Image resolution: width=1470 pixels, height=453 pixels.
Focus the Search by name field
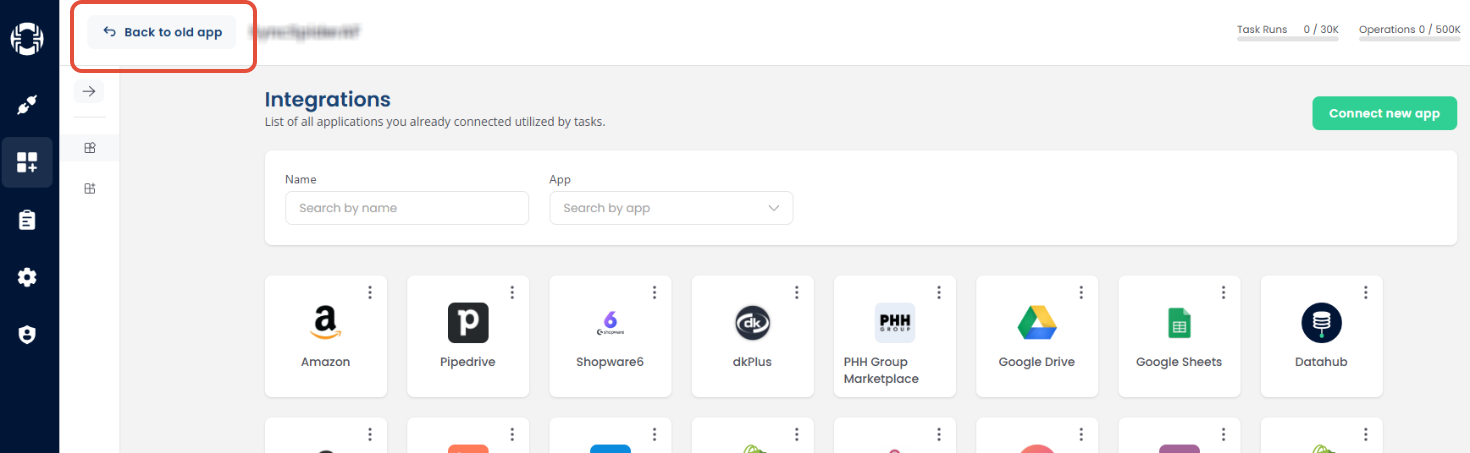pyautogui.click(x=407, y=208)
